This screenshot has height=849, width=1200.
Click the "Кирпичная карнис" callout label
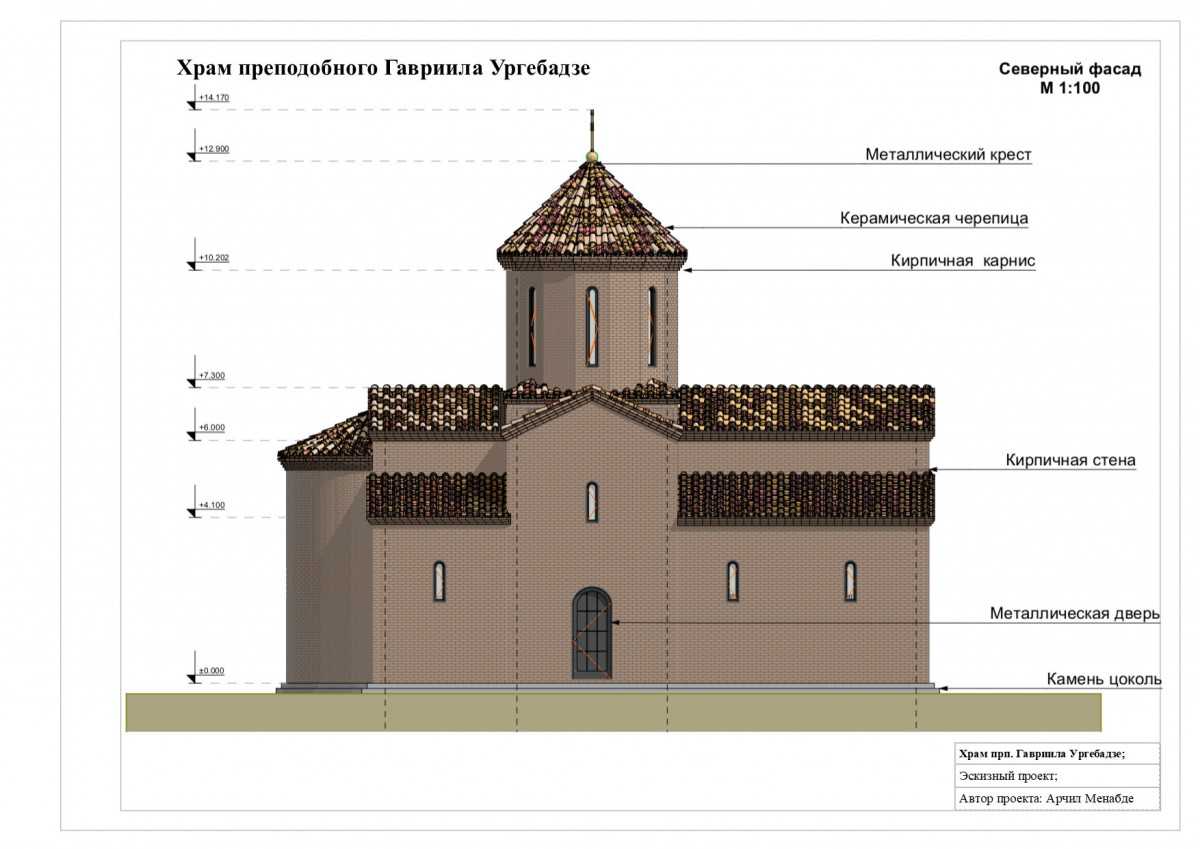(x=963, y=261)
